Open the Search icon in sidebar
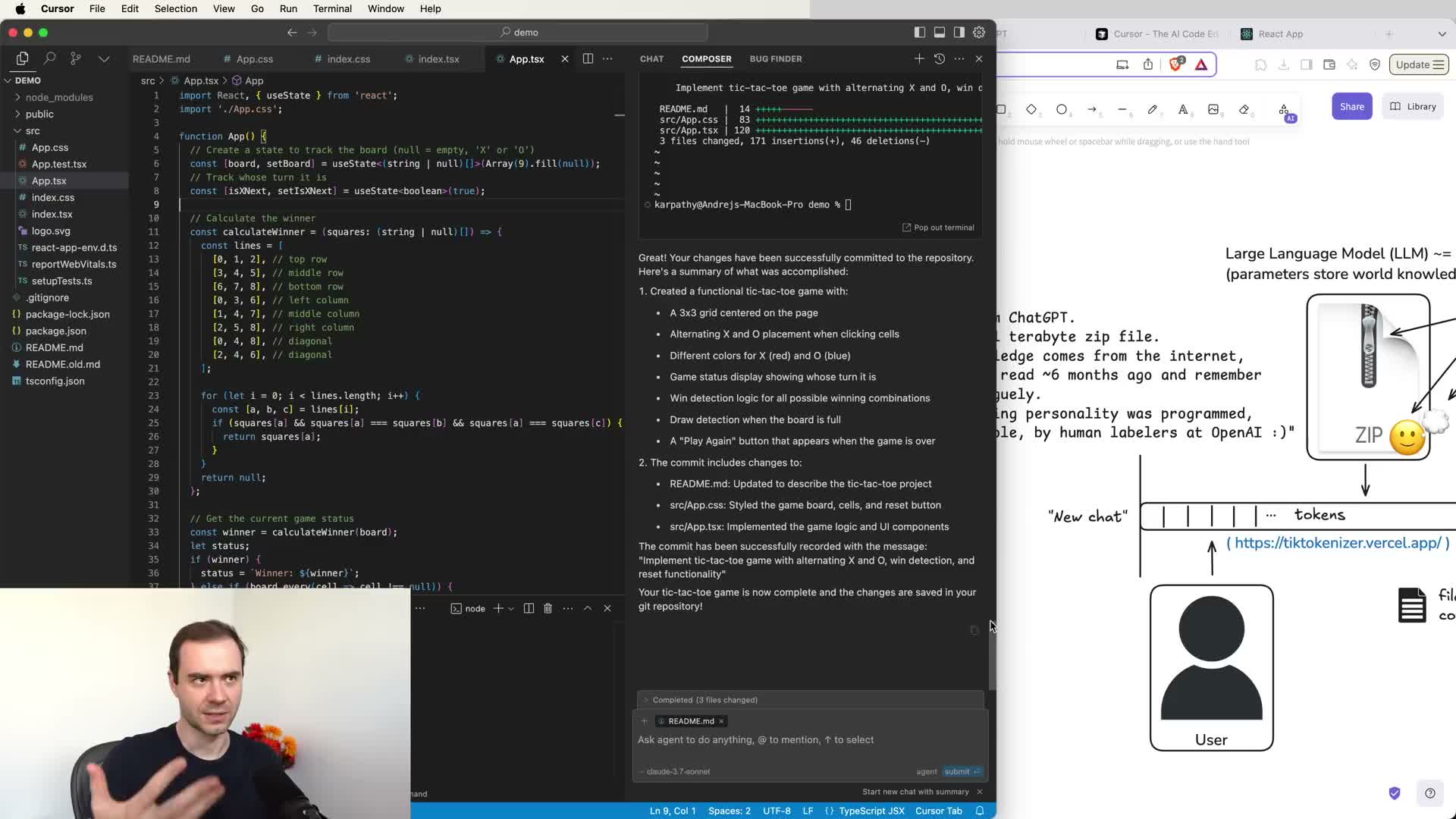The height and width of the screenshot is (819, 1456). [49, 58]
